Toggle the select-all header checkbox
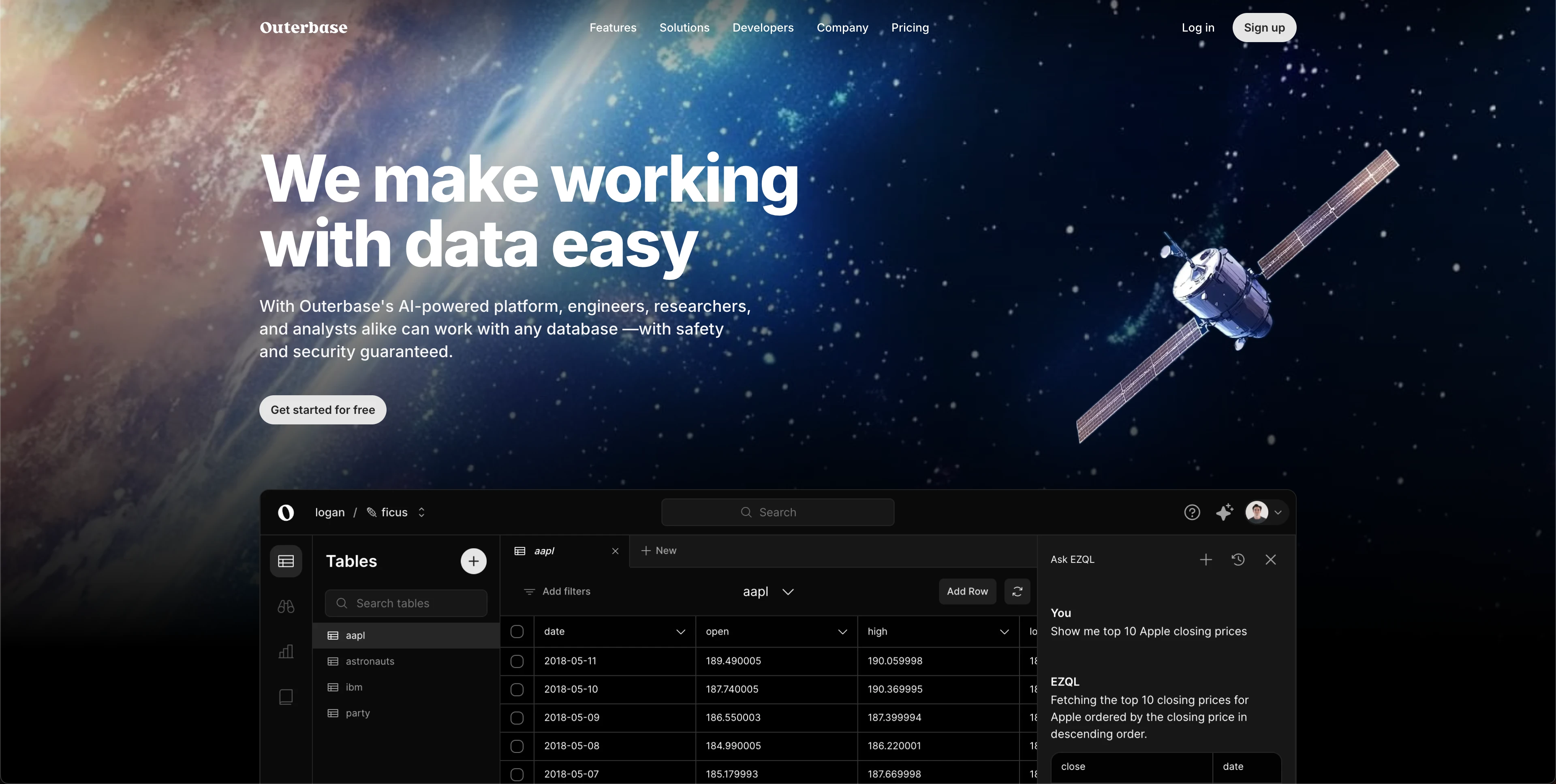This screenshot has height=784, width=1556. point(517,631)
